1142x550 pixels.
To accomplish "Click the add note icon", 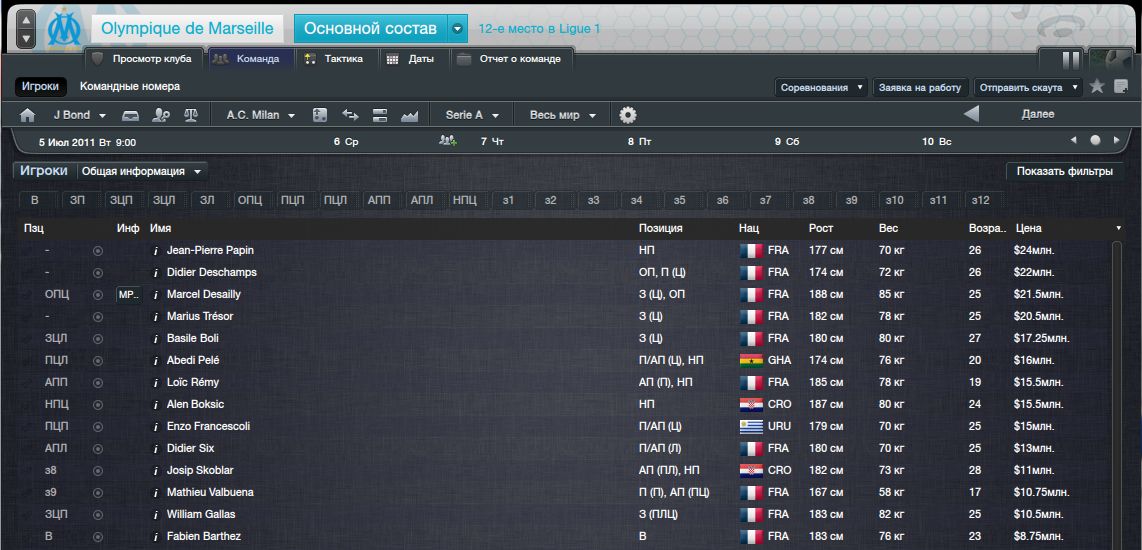I will coord(1121,87).
